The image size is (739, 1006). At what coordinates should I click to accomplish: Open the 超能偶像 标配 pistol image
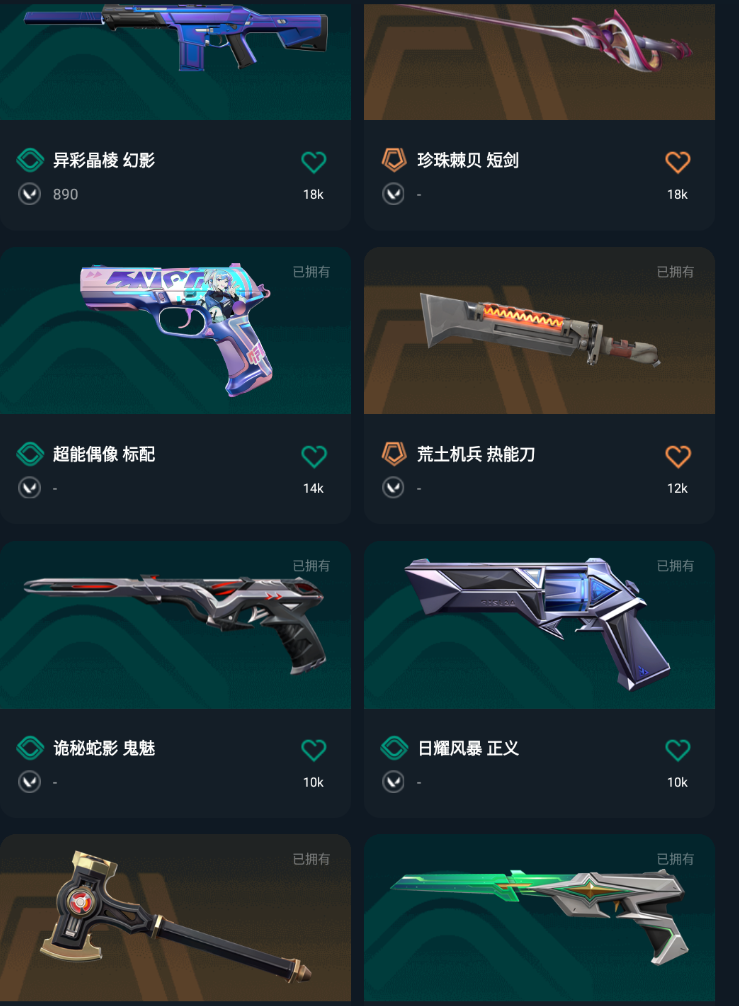tap(175, 330)
